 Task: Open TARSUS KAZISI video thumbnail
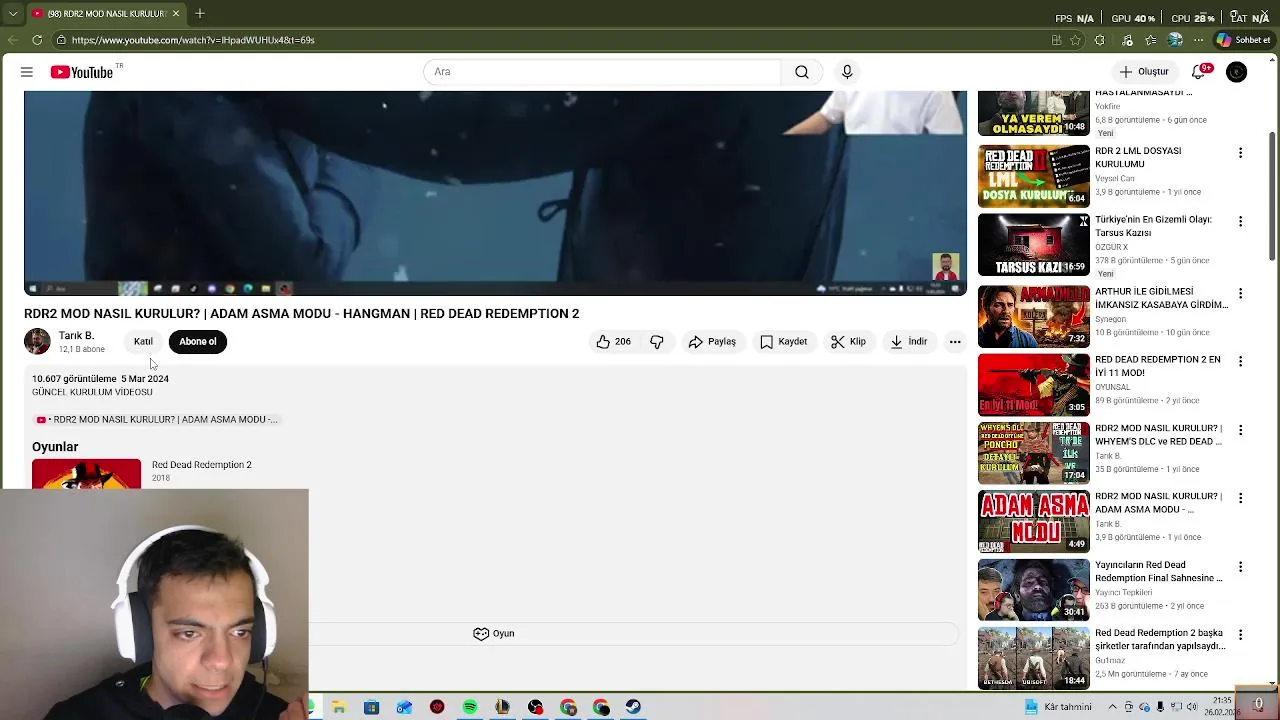tap(1034, 245)
